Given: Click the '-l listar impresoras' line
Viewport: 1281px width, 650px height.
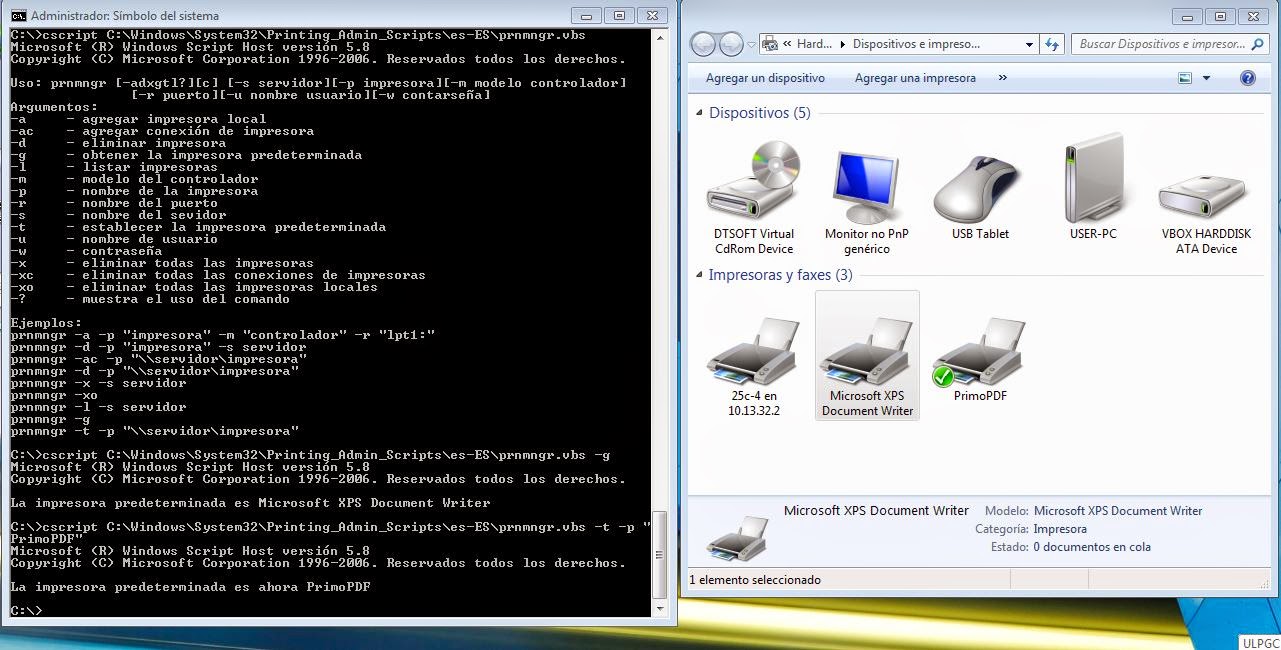Looking at the screenshot, I should tap(114, 167).
